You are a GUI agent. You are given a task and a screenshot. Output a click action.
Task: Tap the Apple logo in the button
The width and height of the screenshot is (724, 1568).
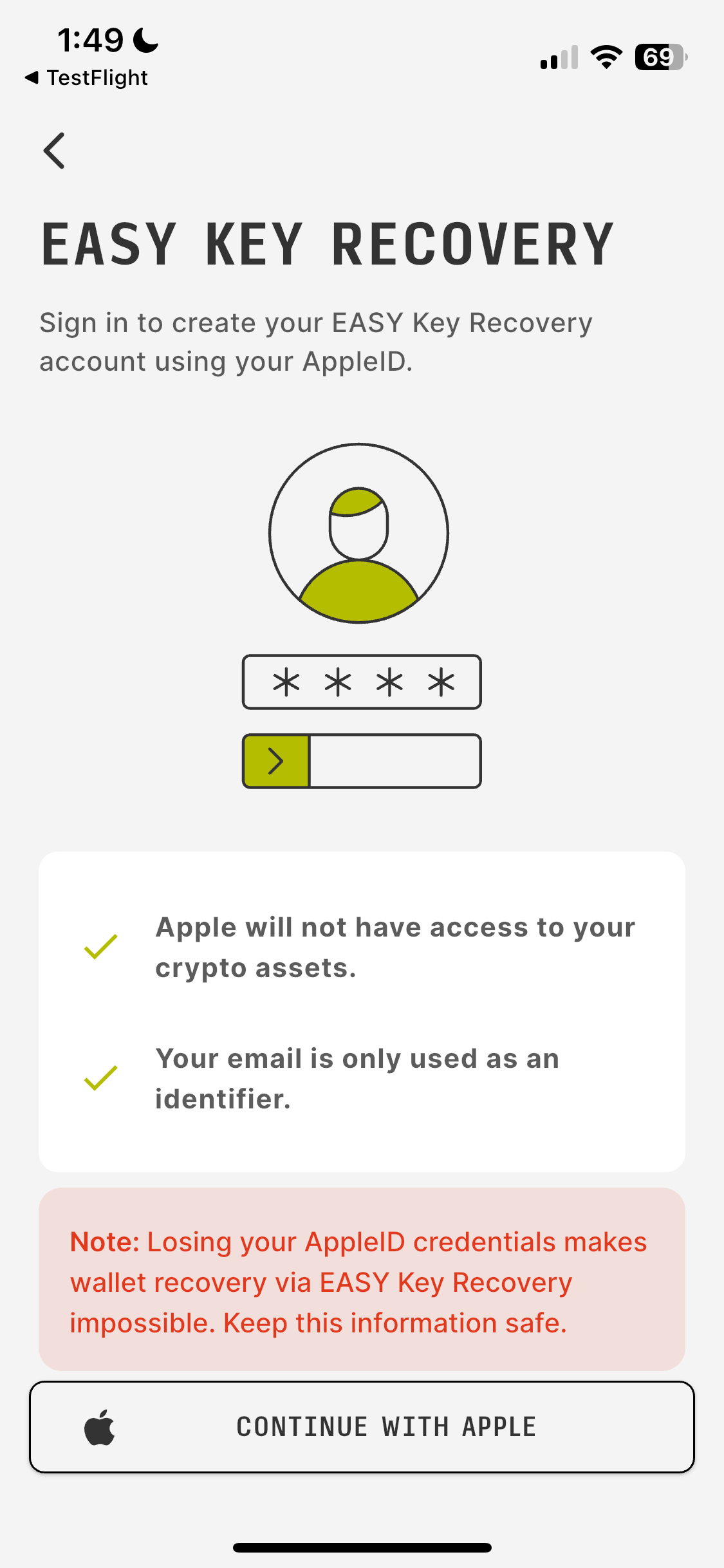pos(100,1427)
